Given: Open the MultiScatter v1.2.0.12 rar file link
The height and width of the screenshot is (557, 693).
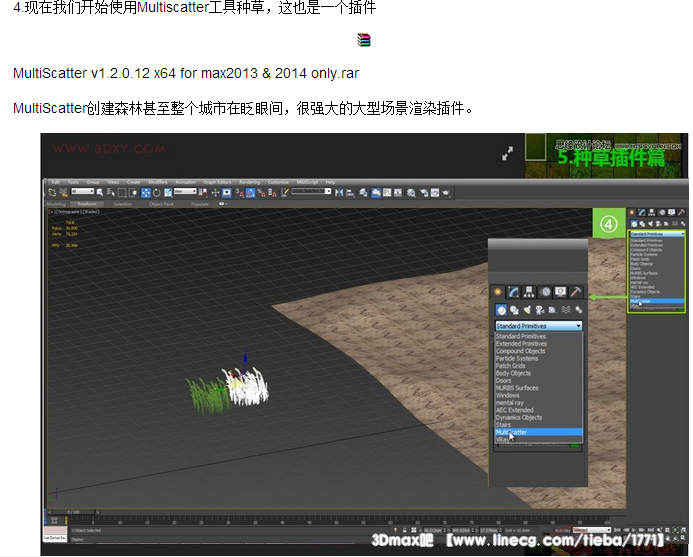Looking at the screenshot, I should (x=186, y=74).
